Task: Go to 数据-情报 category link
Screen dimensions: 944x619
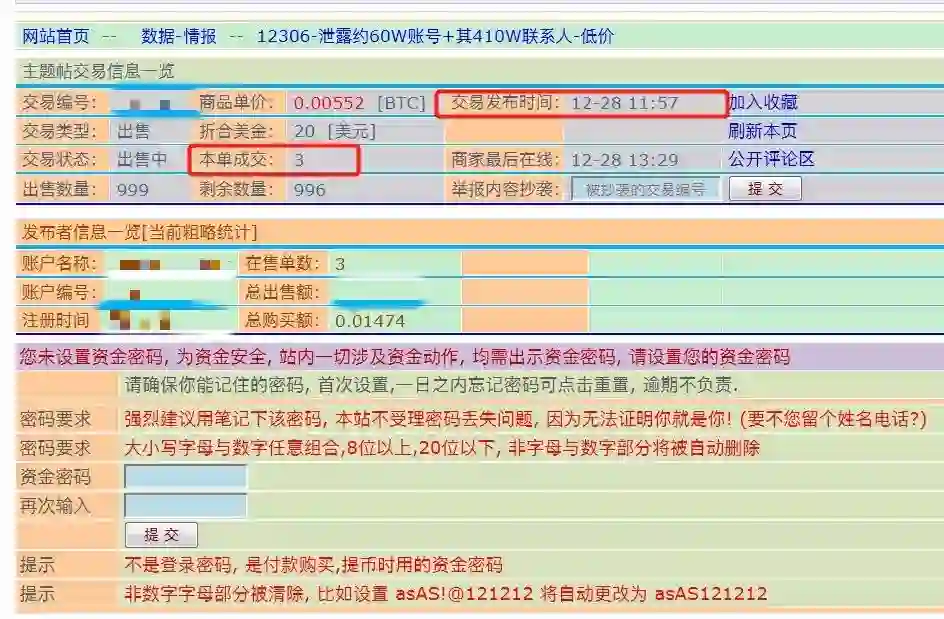Action: [x=179, y=37]
